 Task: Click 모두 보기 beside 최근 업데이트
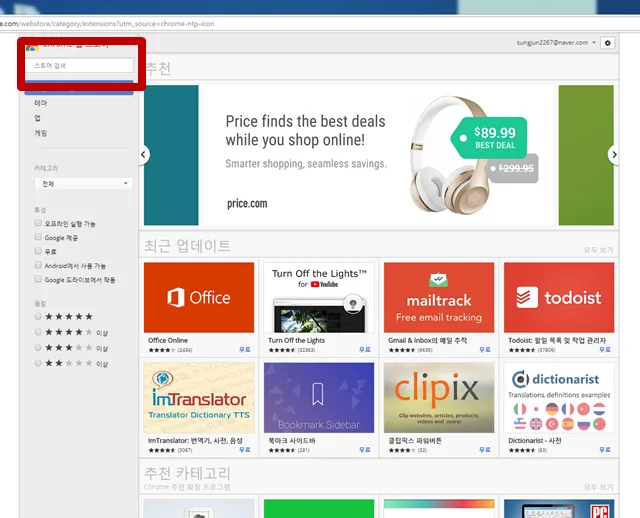598,250
